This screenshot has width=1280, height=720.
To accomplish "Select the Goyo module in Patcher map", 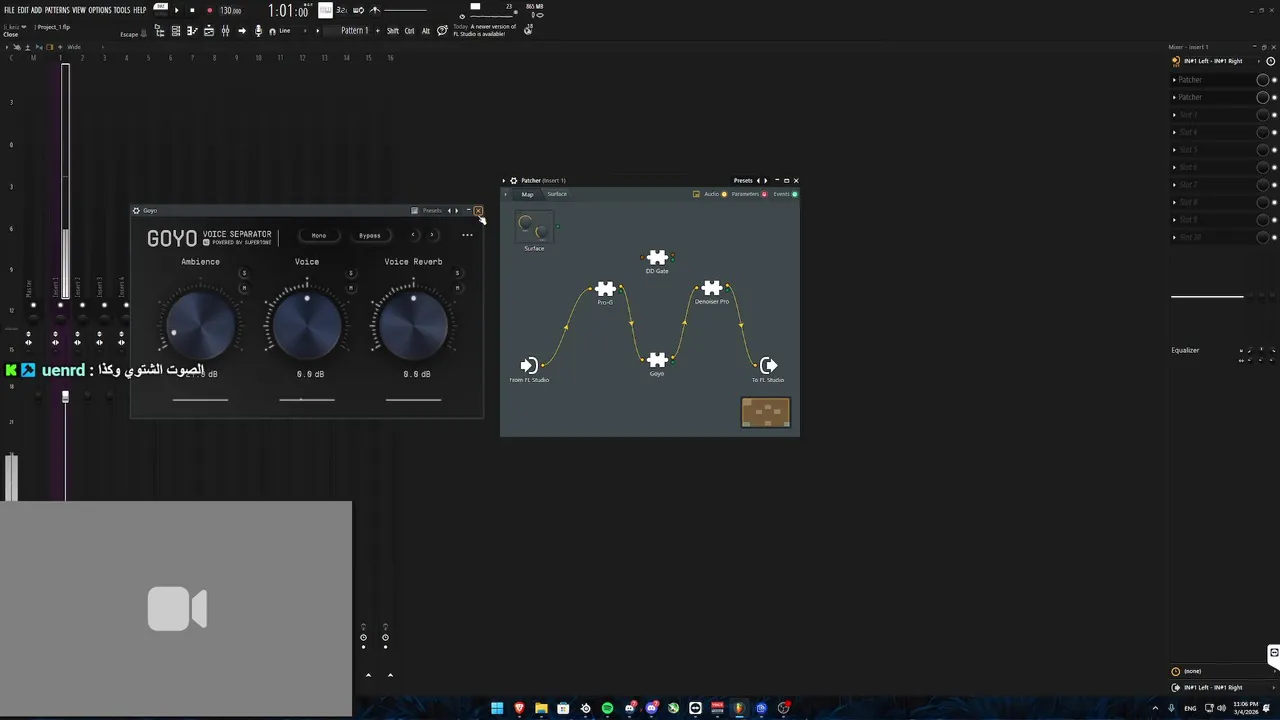I will (657, 360).
